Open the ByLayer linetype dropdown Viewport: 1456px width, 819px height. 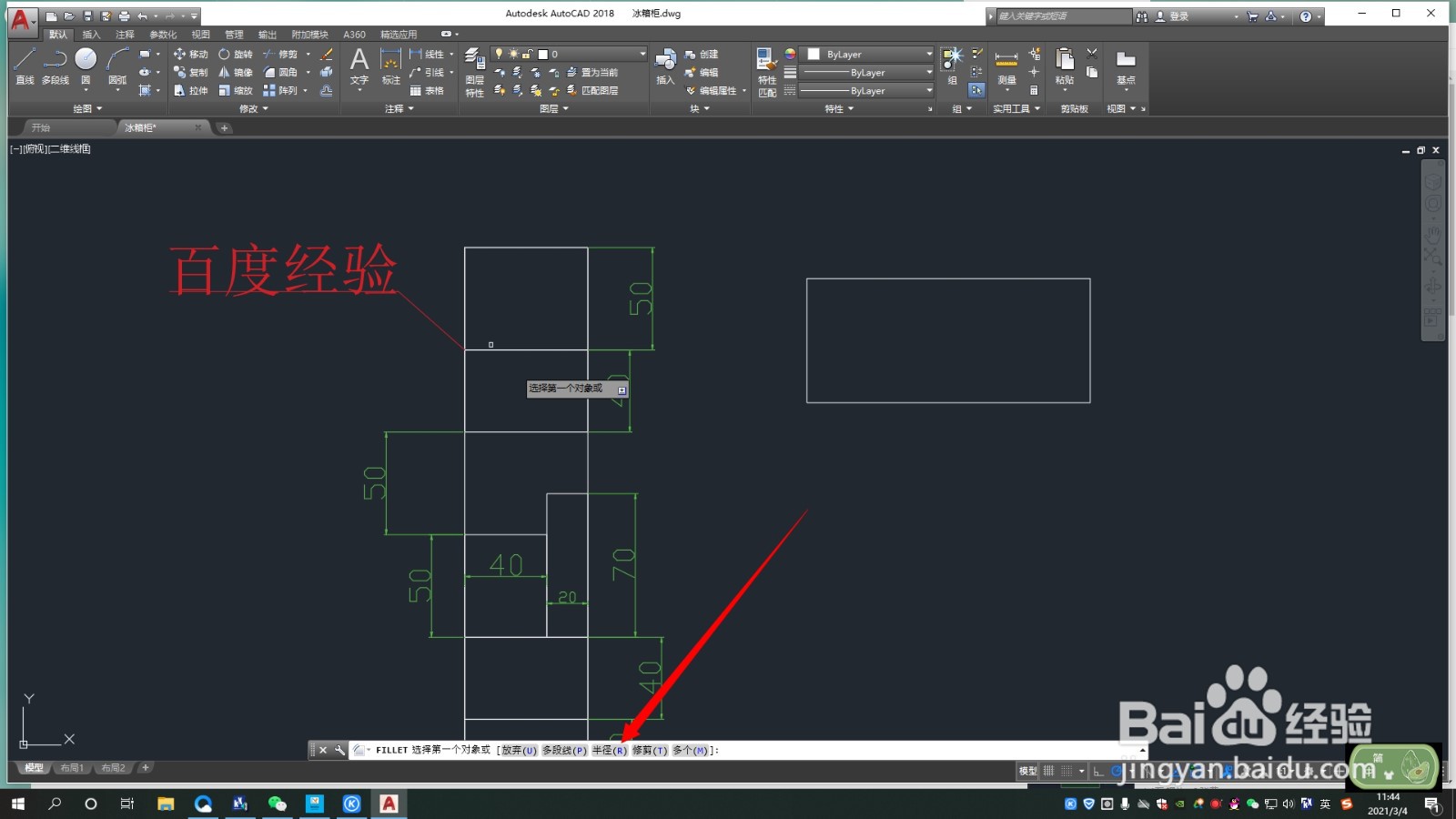pos(866,91)
